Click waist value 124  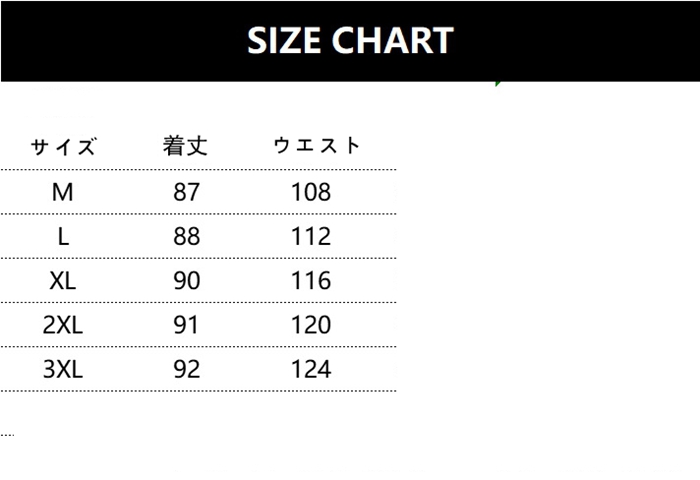point(311,369)
